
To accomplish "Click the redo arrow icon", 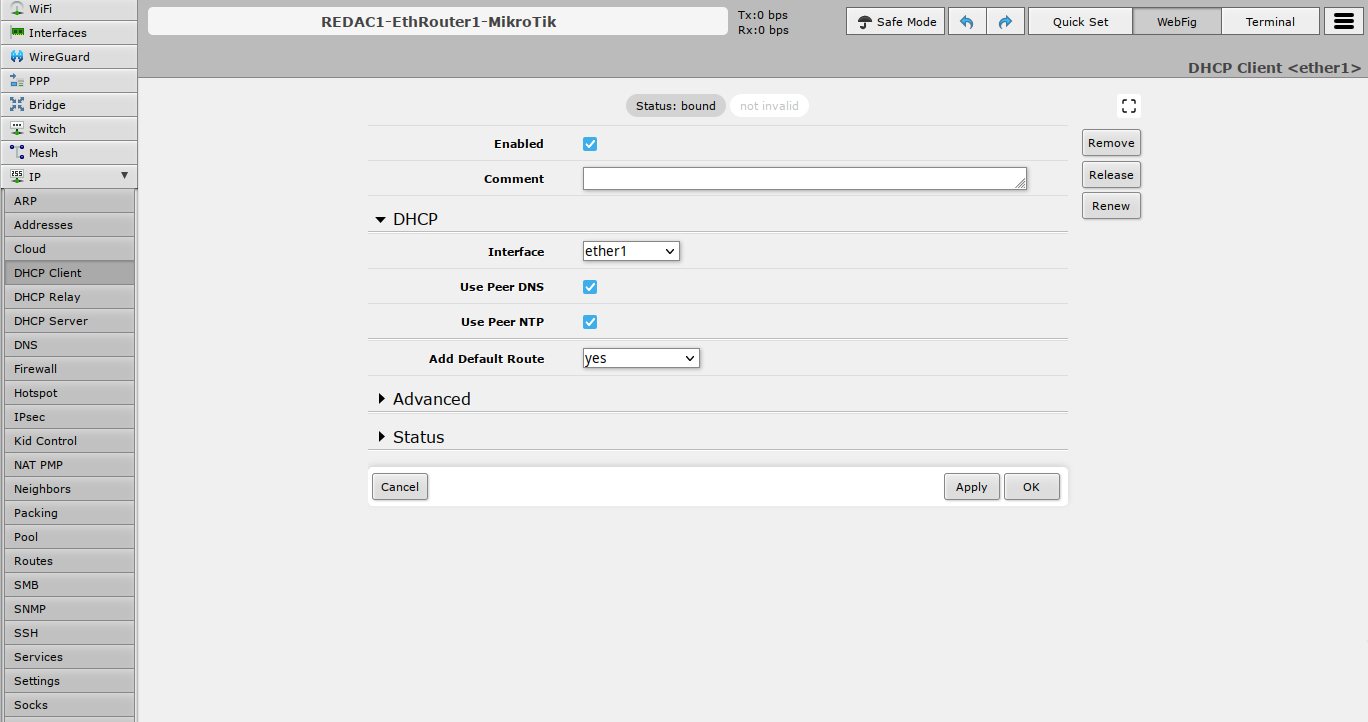I will (1005, 22).
